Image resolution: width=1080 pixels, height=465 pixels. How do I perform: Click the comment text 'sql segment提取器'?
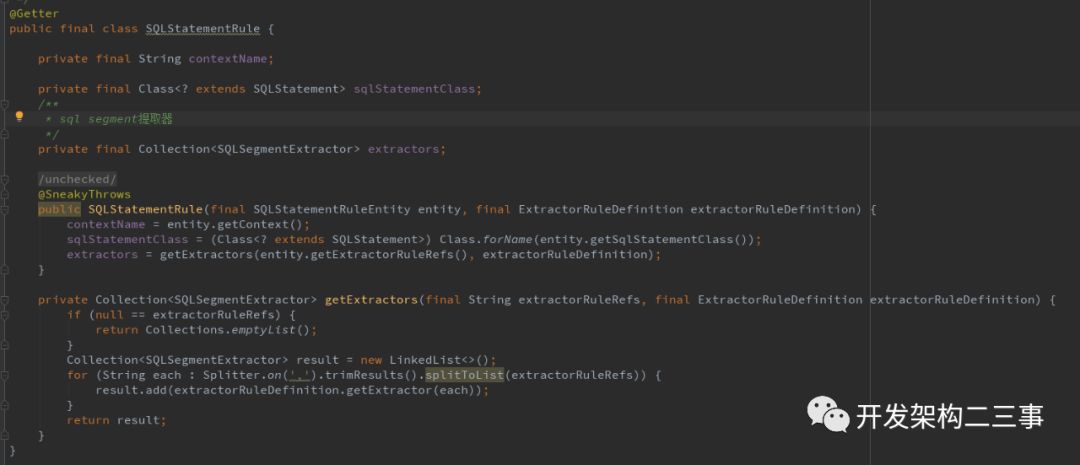(x=116, y=119)
